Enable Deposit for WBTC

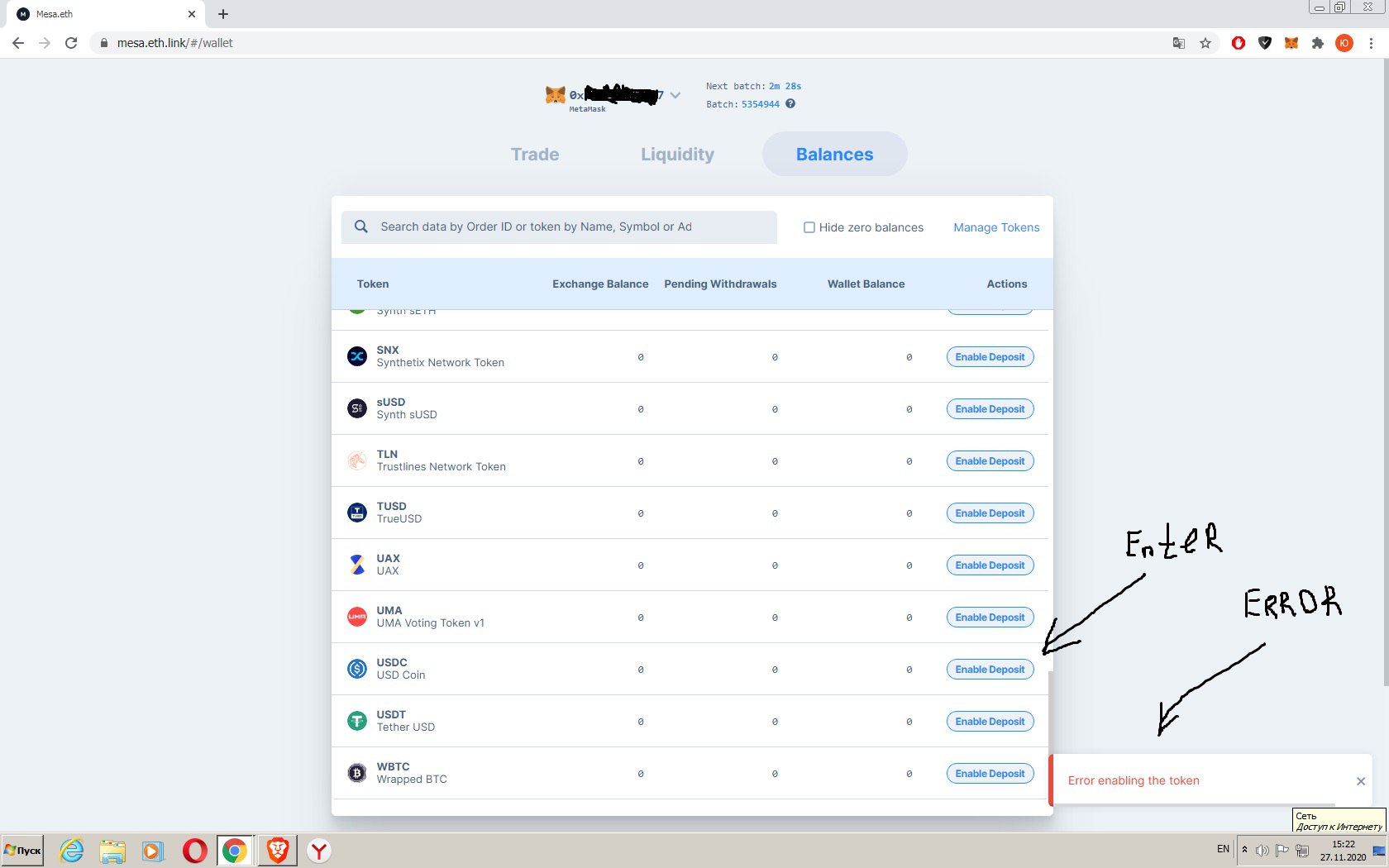coord(990,773)
